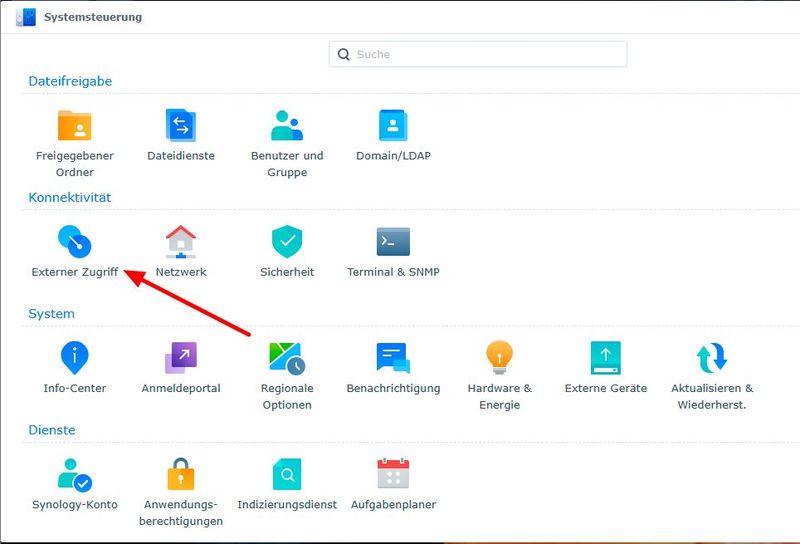Image resolution: width=800 pixels, height=544 pixels.
Task: Open Benutzer und Gruppe icon
Action: 287,125
